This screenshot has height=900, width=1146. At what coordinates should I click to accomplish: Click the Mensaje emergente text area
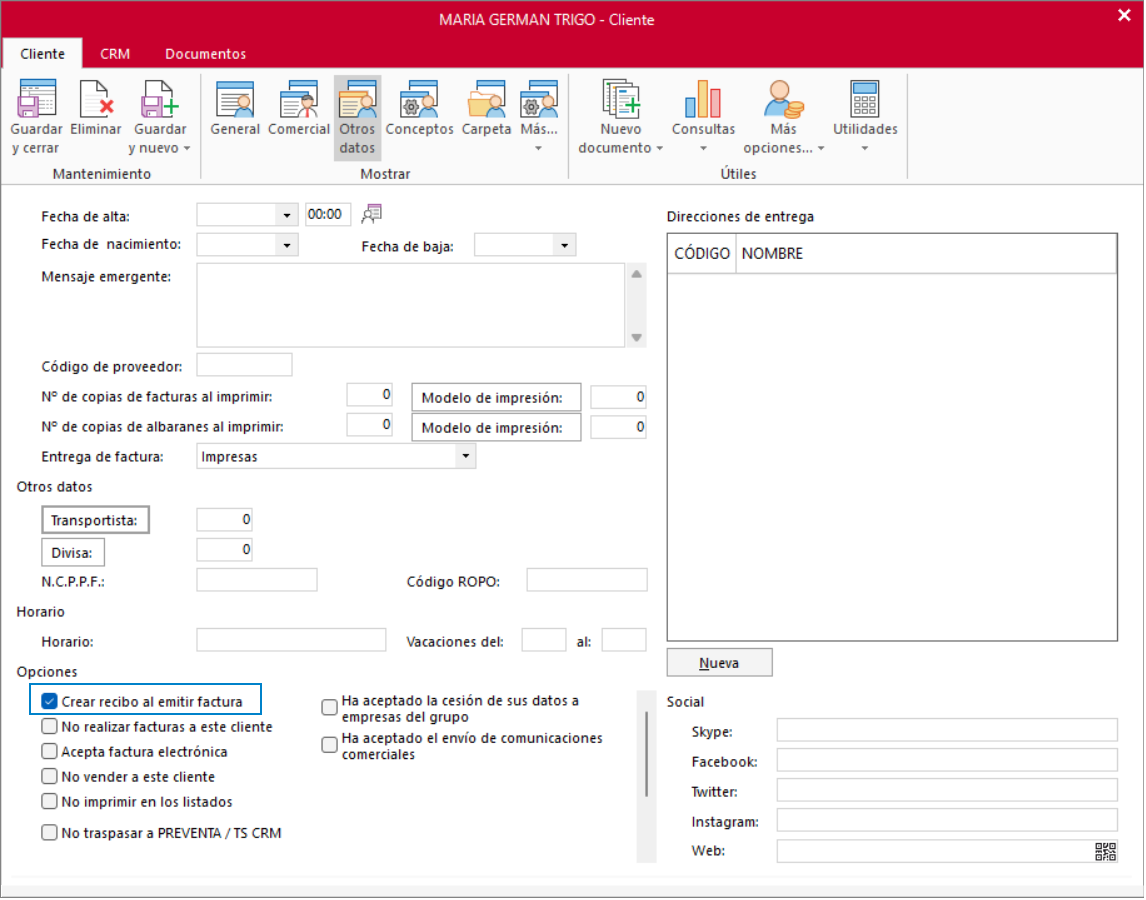(x=411, y=306)
